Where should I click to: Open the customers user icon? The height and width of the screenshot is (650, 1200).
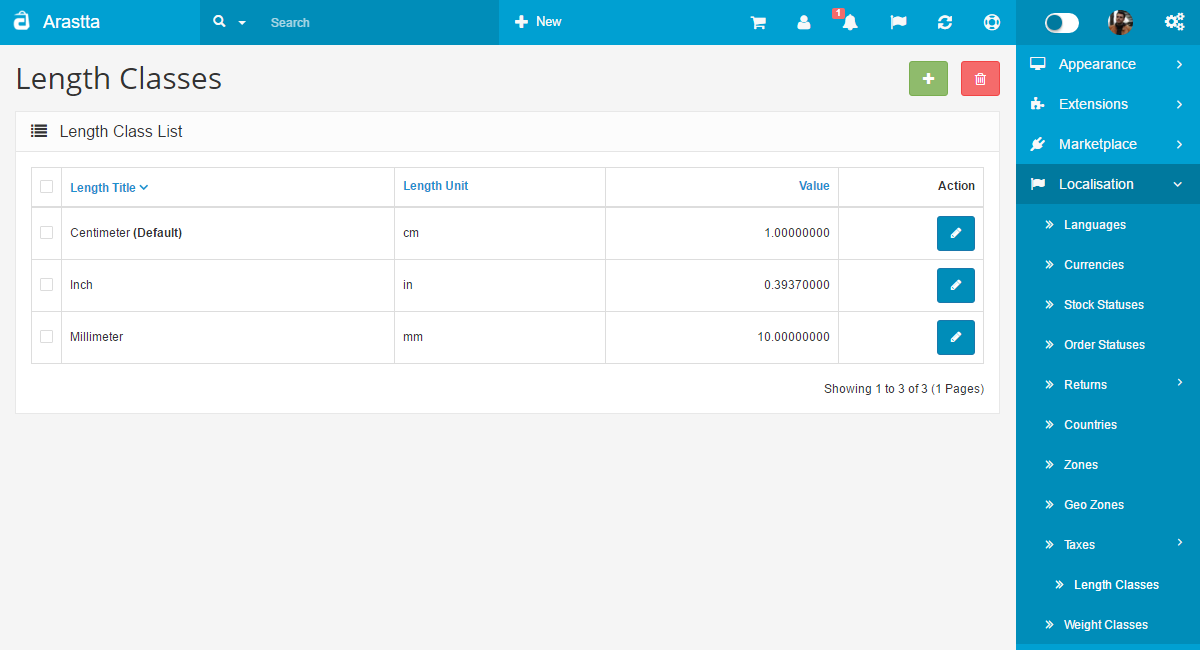click(x=804, y=22)
